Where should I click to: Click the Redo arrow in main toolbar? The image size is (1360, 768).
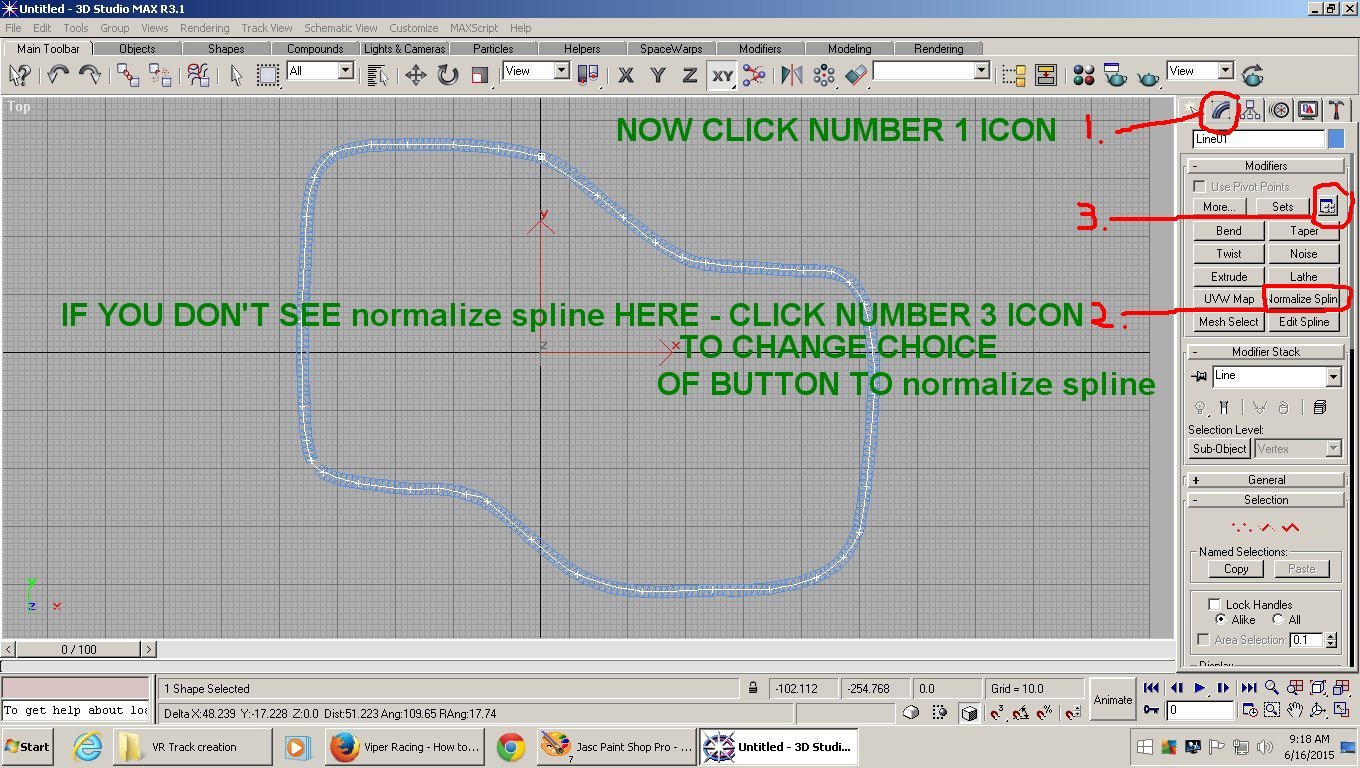tap(89, 75)
